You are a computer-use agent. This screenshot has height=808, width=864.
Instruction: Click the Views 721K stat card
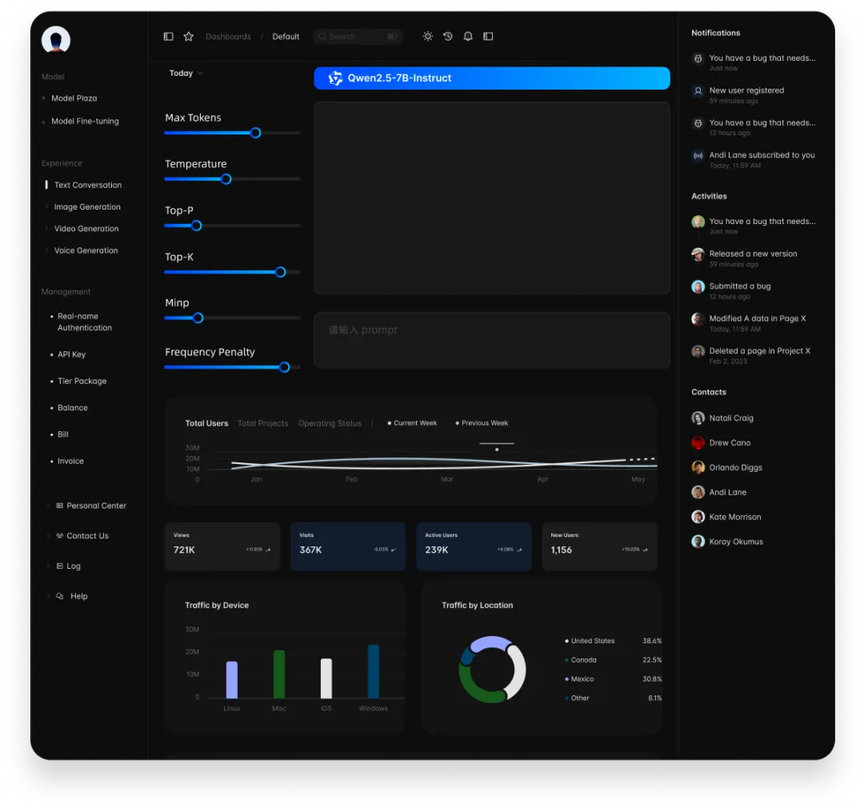click(222, 546)
